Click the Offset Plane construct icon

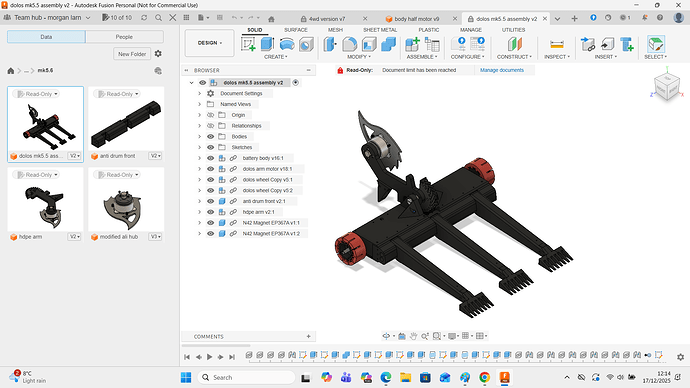[x=514, y=44]
